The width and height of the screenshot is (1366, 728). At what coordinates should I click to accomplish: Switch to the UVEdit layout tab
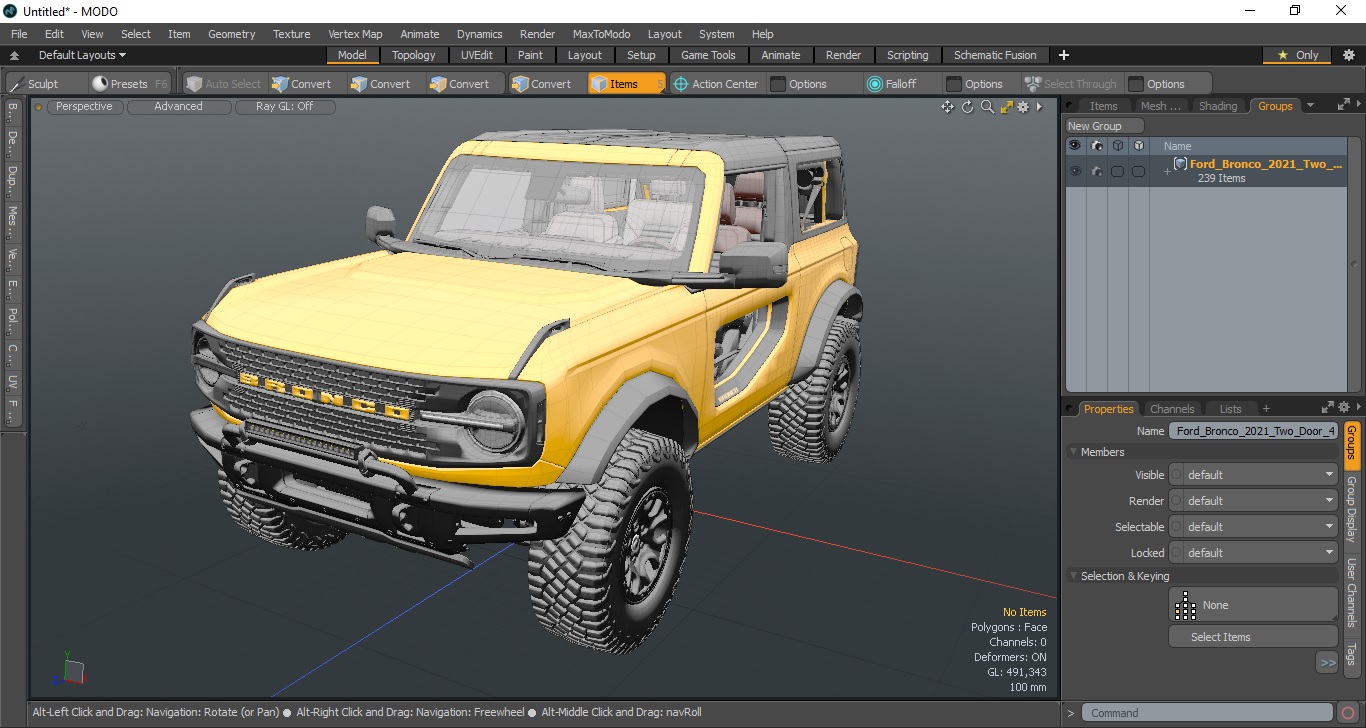pos(478,55)
